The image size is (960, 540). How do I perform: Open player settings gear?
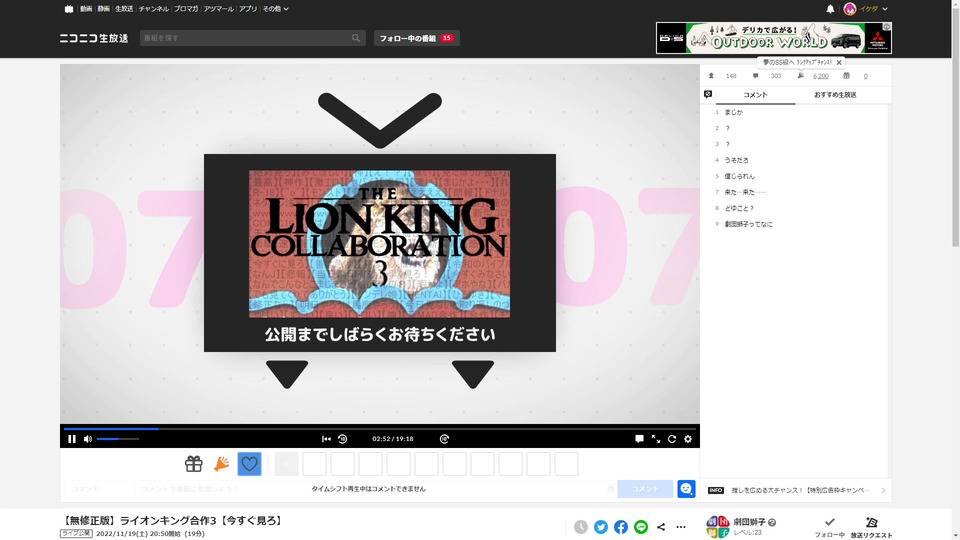point(688,439)
